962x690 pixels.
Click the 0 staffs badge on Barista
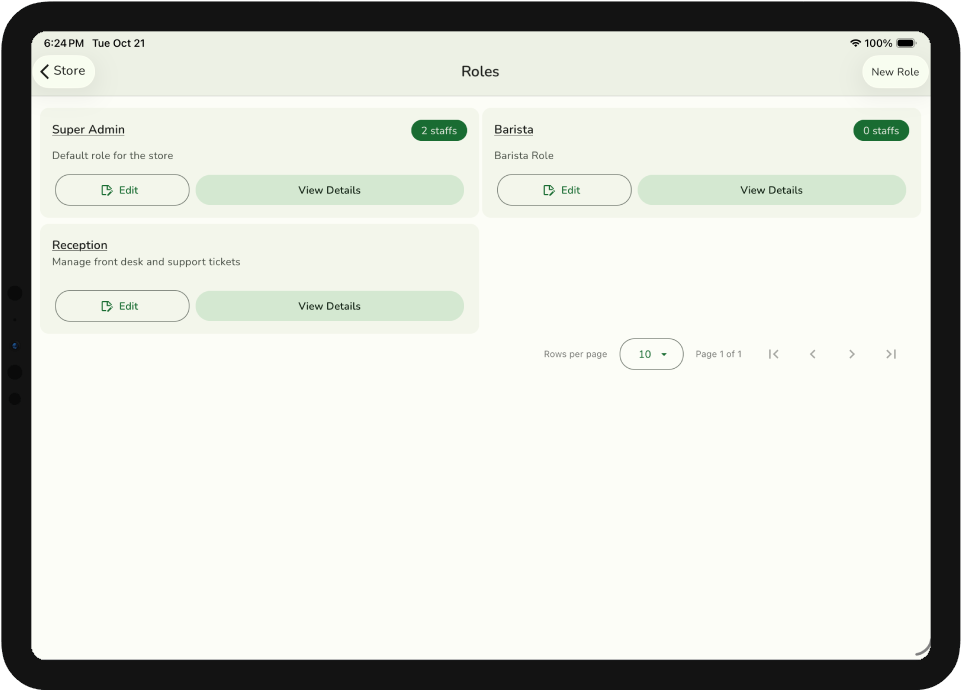pyautogui.click(x=880, y=131)
